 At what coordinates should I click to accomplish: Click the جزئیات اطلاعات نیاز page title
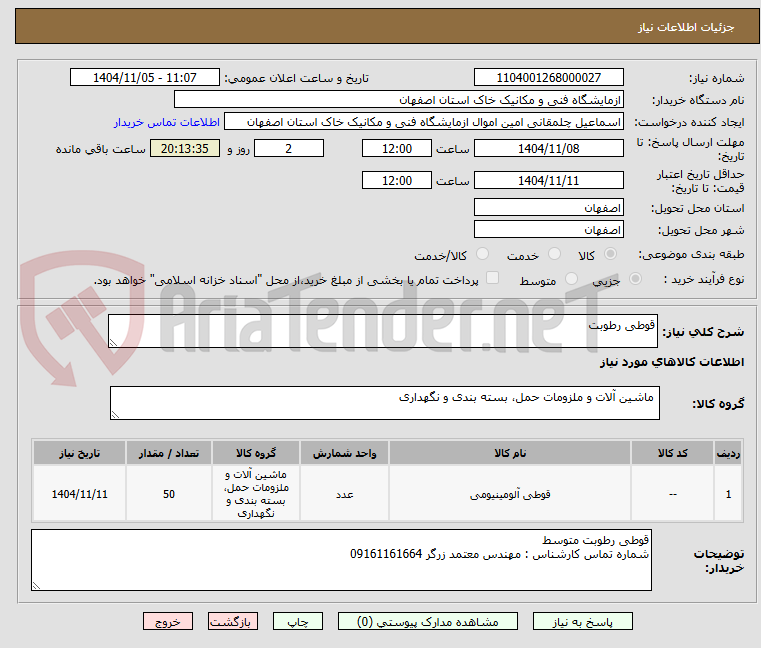685,27
